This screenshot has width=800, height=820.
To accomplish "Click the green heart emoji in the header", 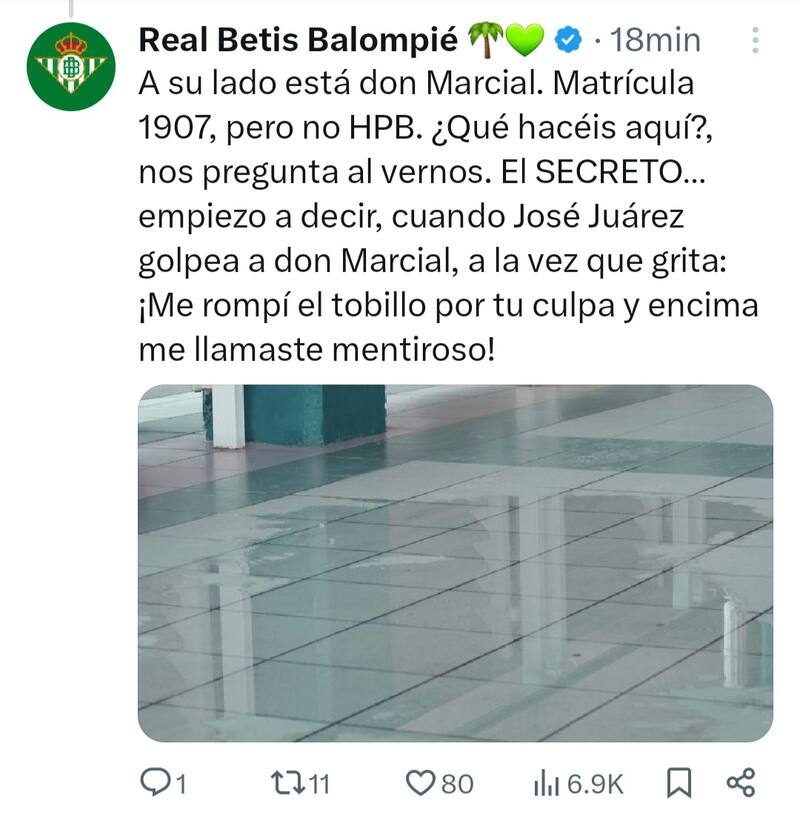I will point(525,40).
